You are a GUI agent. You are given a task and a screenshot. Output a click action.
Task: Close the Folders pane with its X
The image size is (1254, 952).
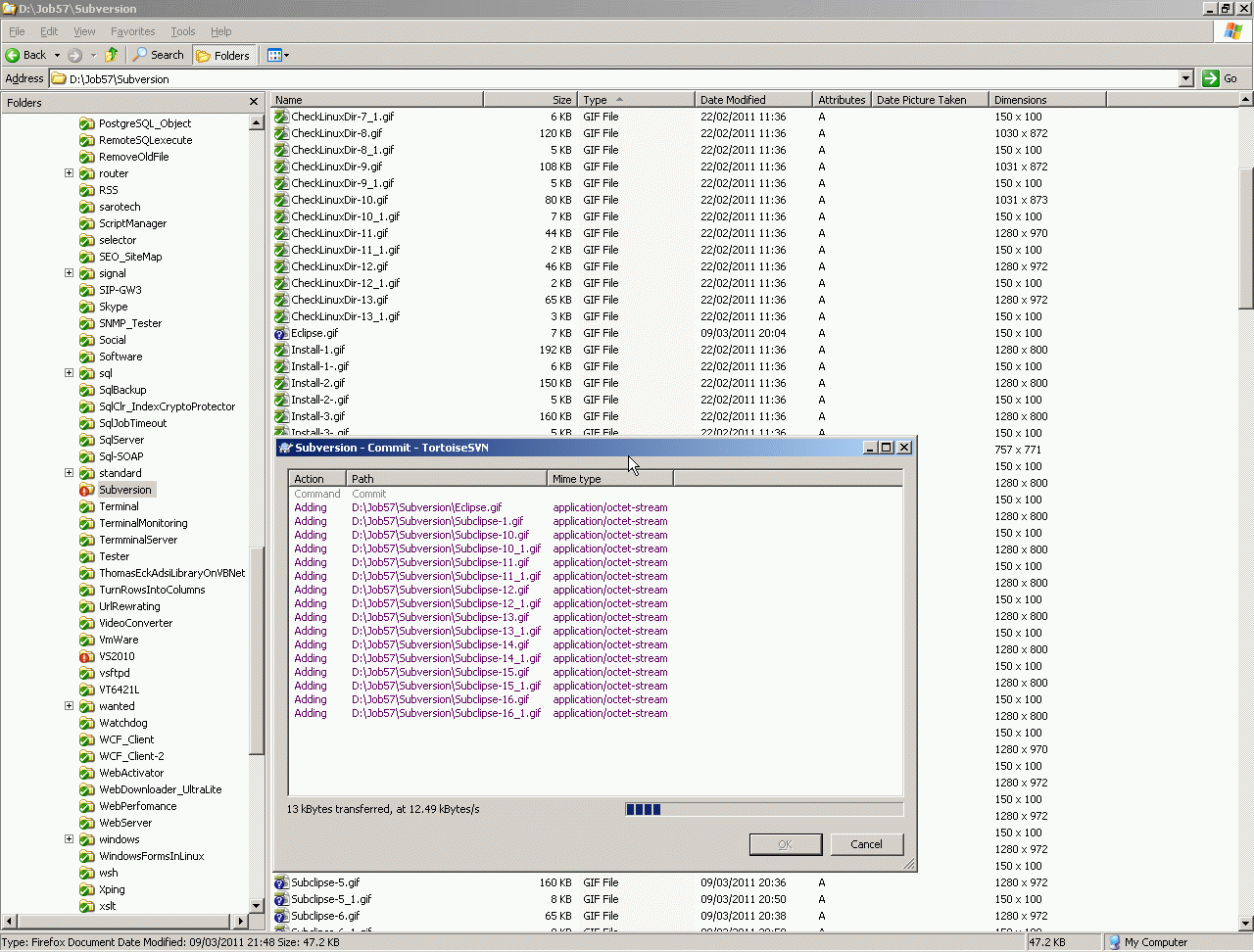(254, 102)
